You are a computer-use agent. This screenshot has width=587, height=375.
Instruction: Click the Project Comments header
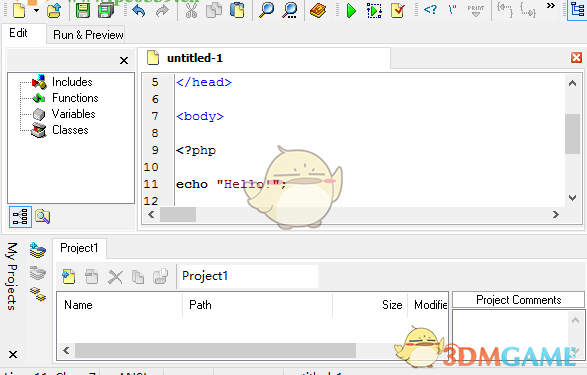click(518, 300)
